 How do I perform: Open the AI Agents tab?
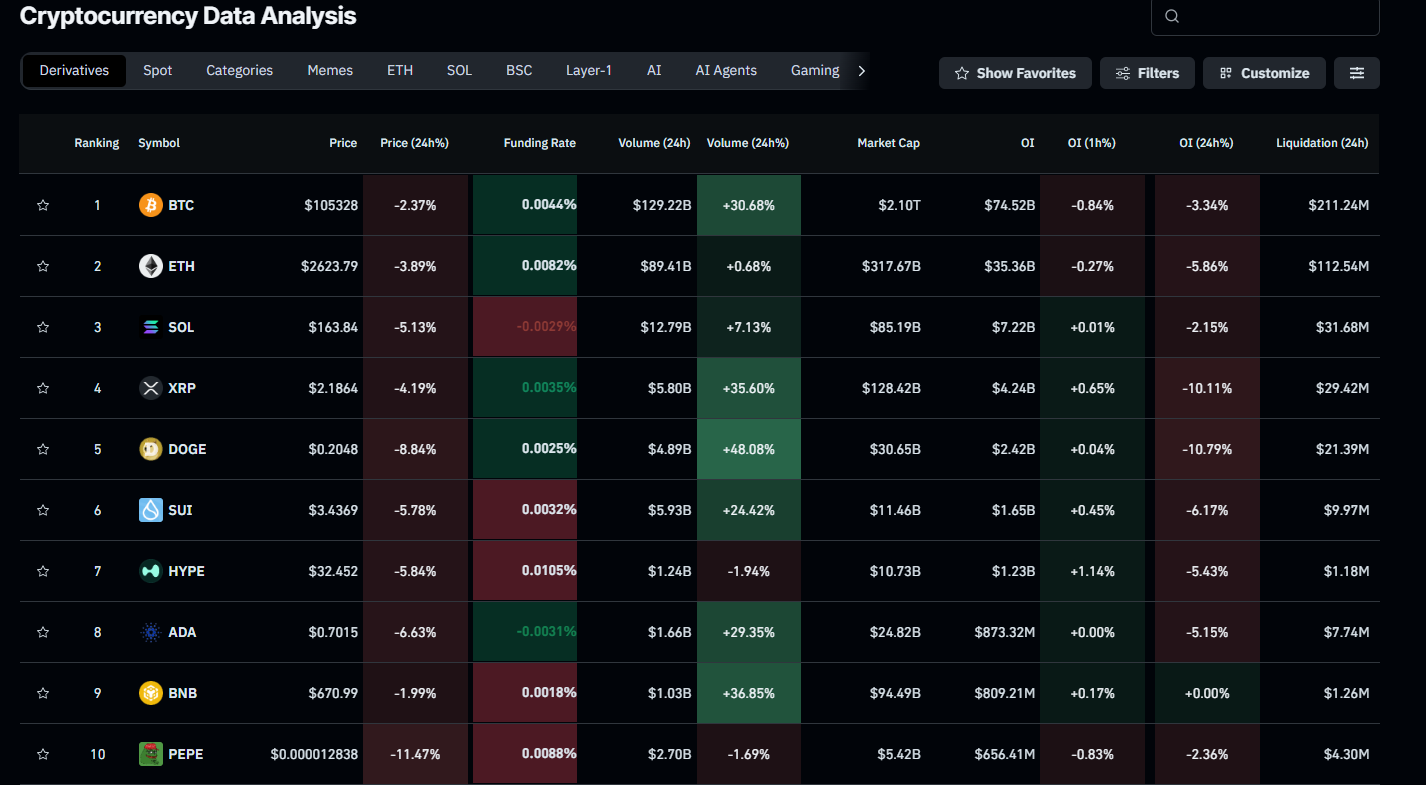point(726,71)
